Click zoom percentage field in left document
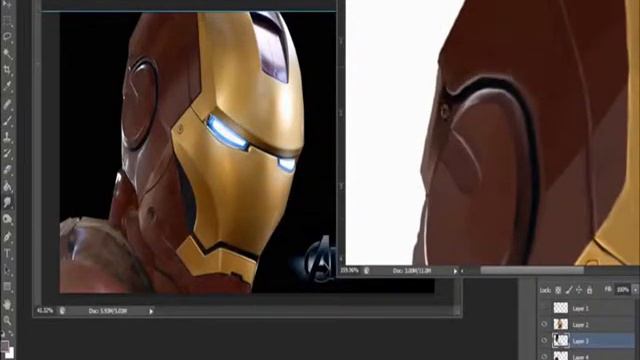Screen dimensions: 640x360 coord(45,311)
